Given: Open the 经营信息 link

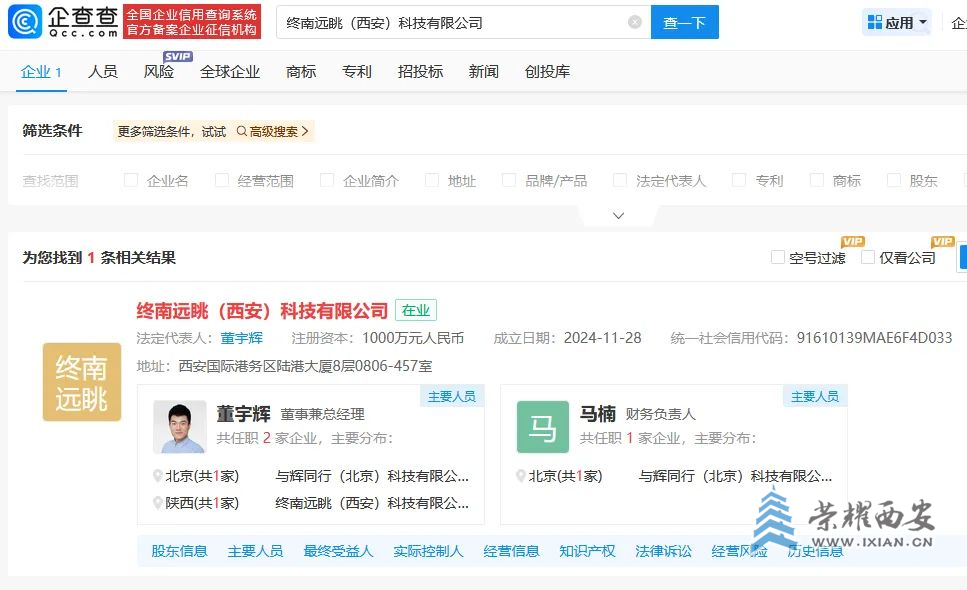Looking at the screenshot, I should click(x=511, y=551).
